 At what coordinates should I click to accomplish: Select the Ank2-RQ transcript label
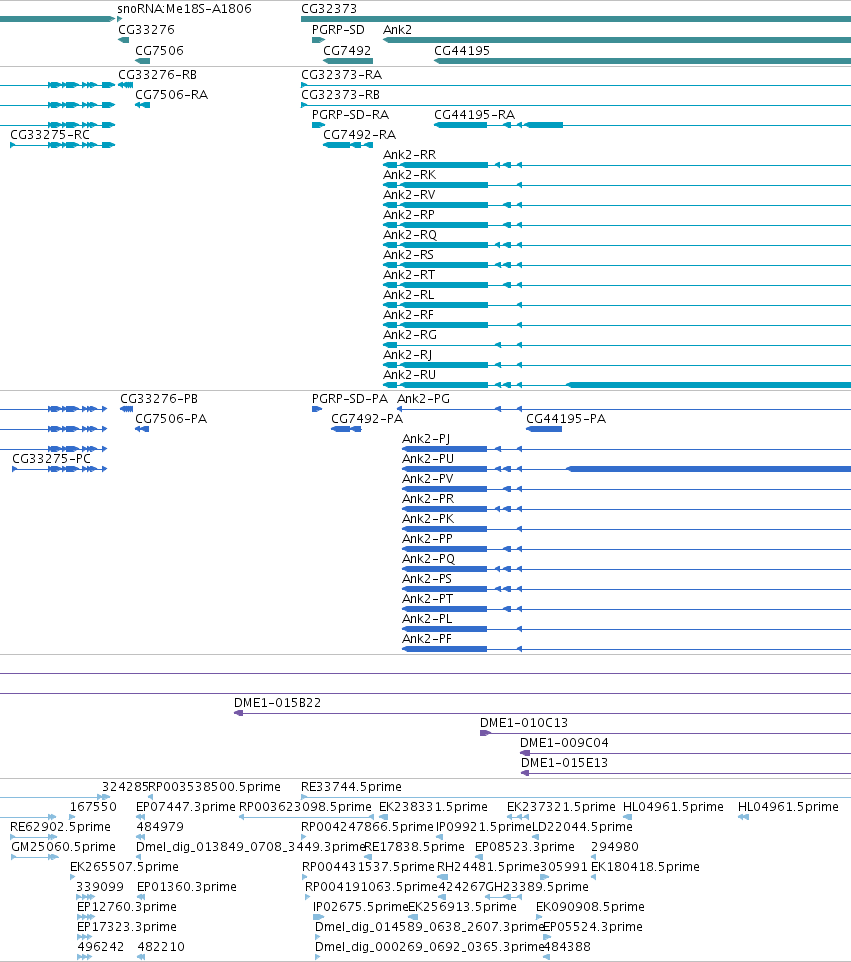410,235
